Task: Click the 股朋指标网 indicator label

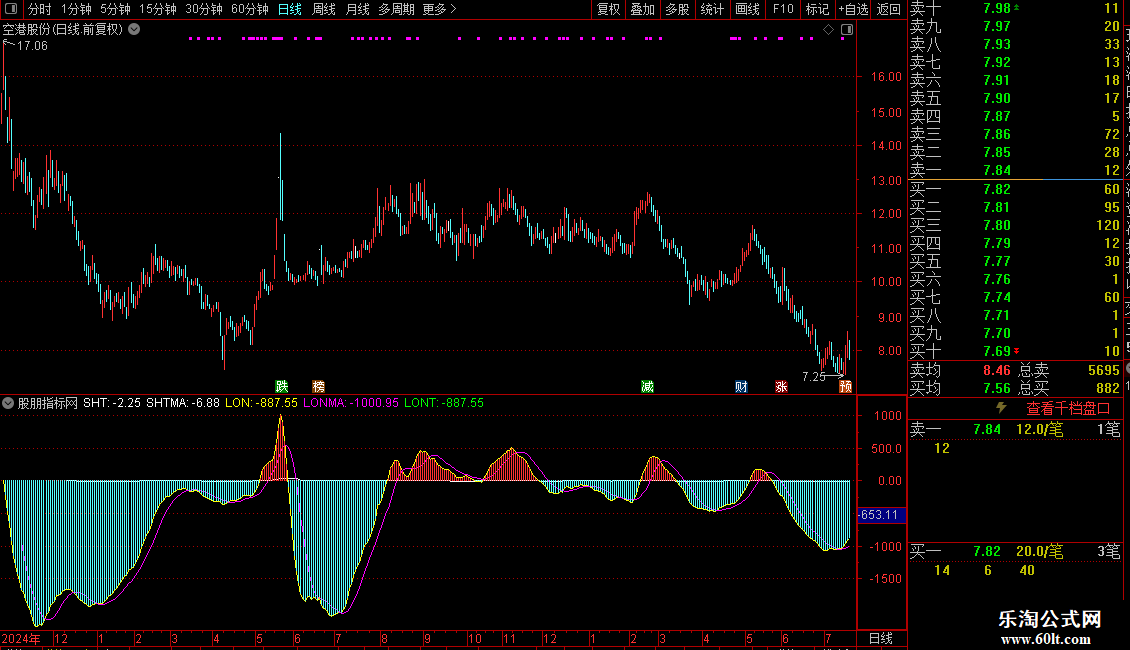Action: 48,403
